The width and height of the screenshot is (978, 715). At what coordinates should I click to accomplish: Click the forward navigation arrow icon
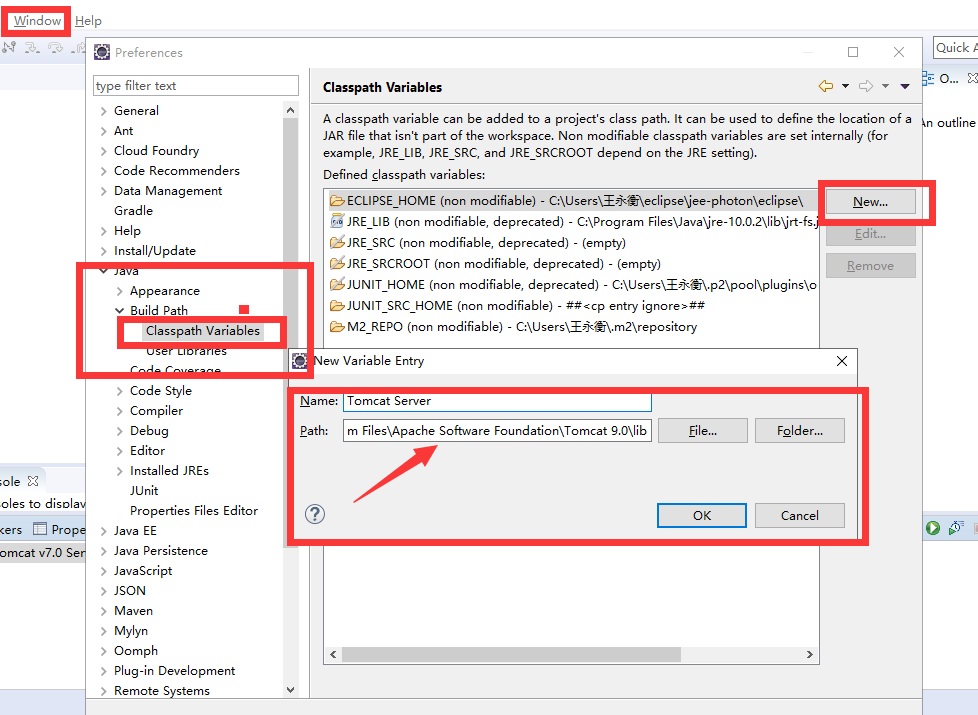(x=866, y=86)
